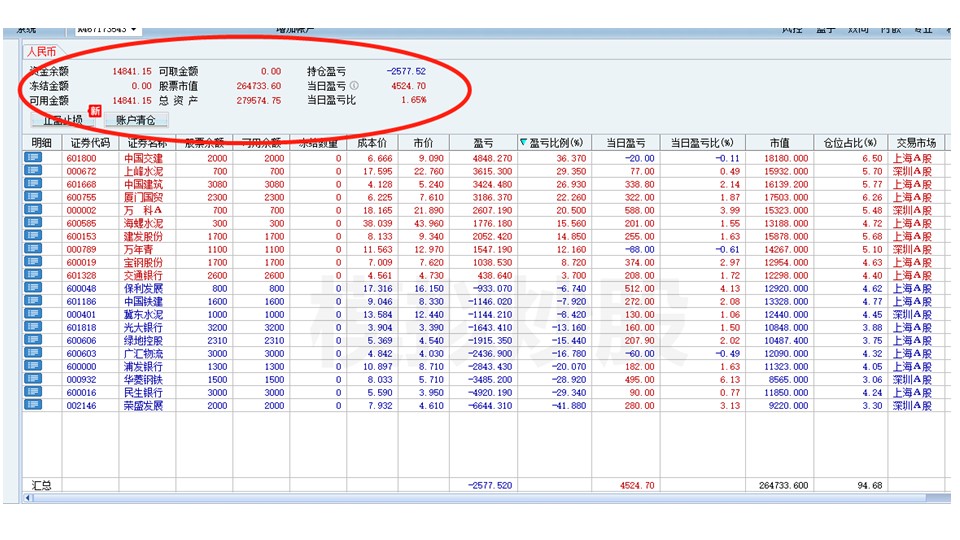Open detail icon for 万年青 row
960x540 pixels.
[x=33, y=249]
